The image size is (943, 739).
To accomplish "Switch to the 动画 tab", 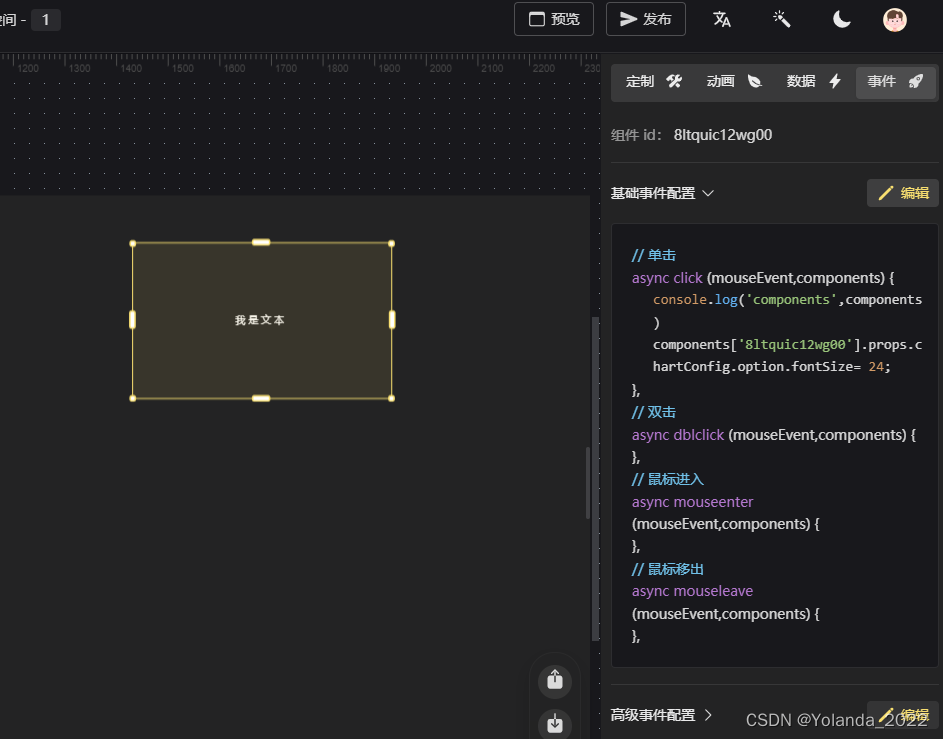I will [720, 81].
